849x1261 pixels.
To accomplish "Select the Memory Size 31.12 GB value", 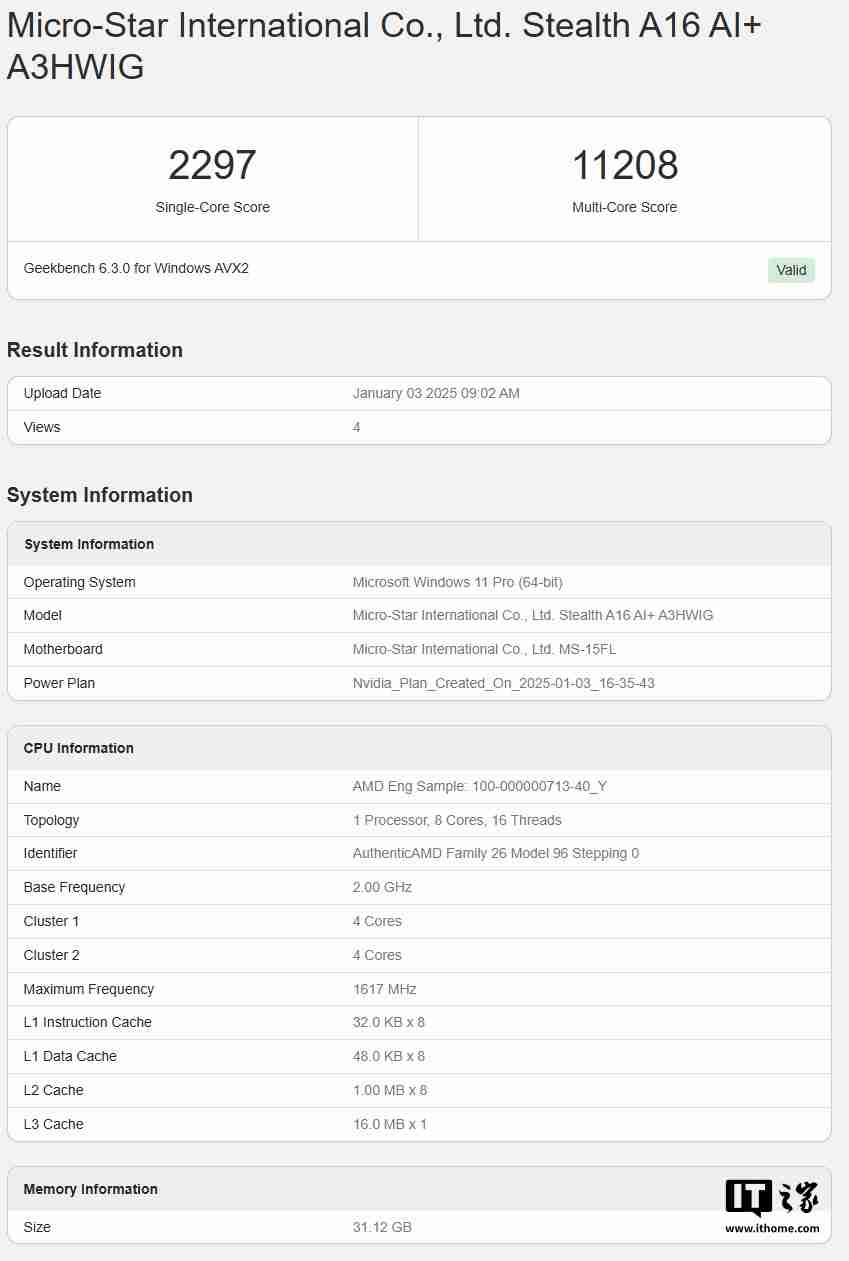I will [x=381, y=1227].
